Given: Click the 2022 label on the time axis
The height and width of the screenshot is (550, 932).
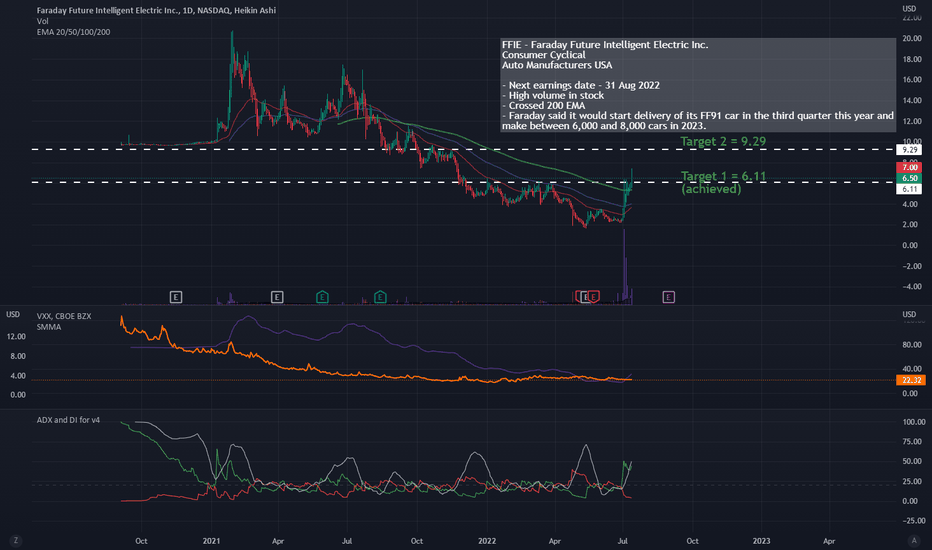Looking at the screenshot, I should tap(487, 541).
